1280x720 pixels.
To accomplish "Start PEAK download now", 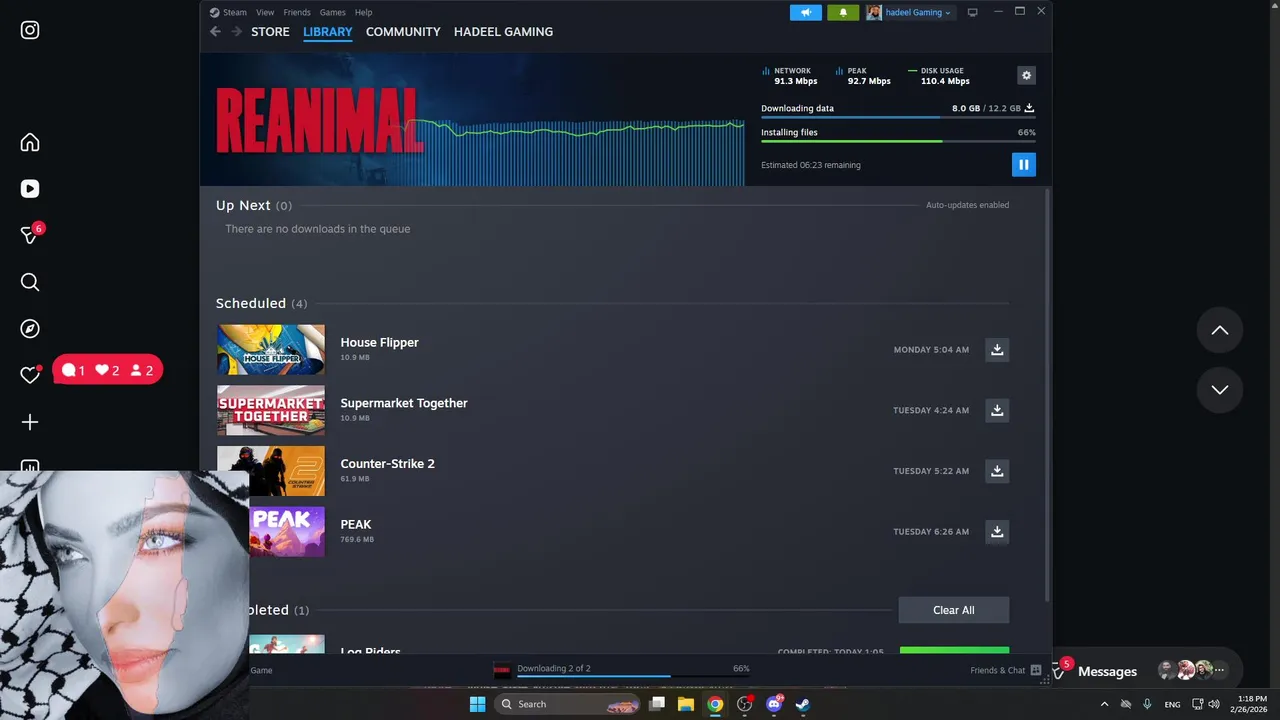I will pyautogui.click(x=997, y=531).
